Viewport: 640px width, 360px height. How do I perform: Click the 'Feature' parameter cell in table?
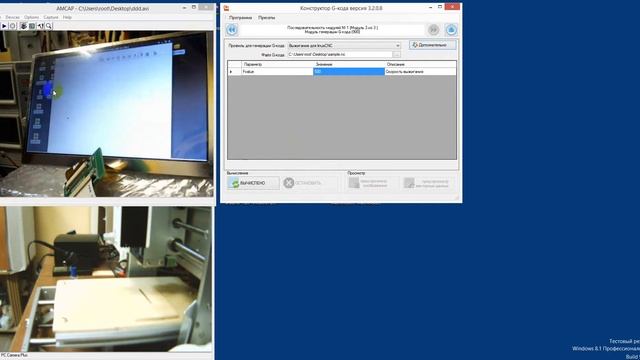click(x=277, y=71)
